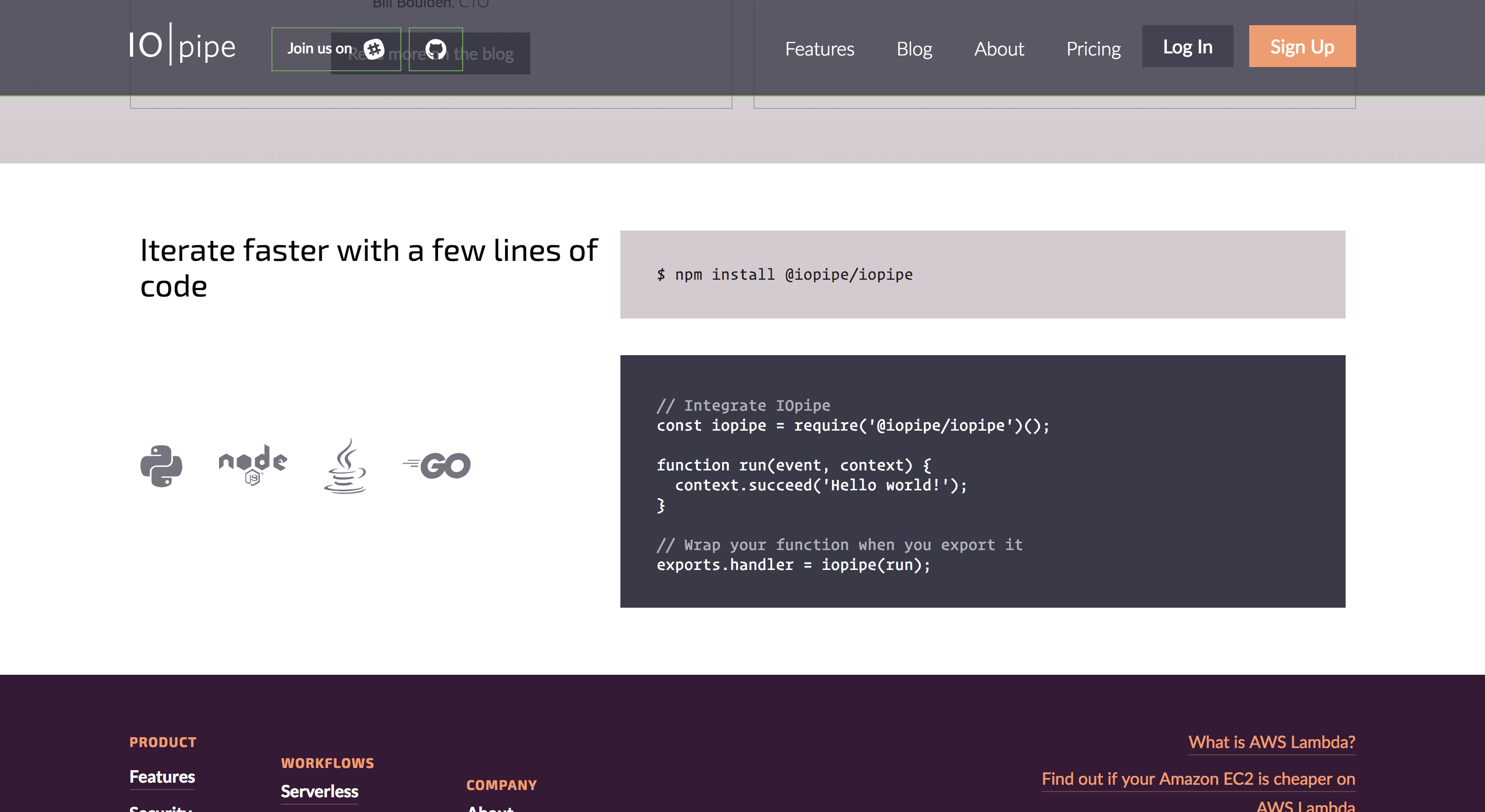Image resolution: width=1485 pixels, height=812 pixels.
Task: Click inside the dark JavaScript code block
Action: click(982, 480)
